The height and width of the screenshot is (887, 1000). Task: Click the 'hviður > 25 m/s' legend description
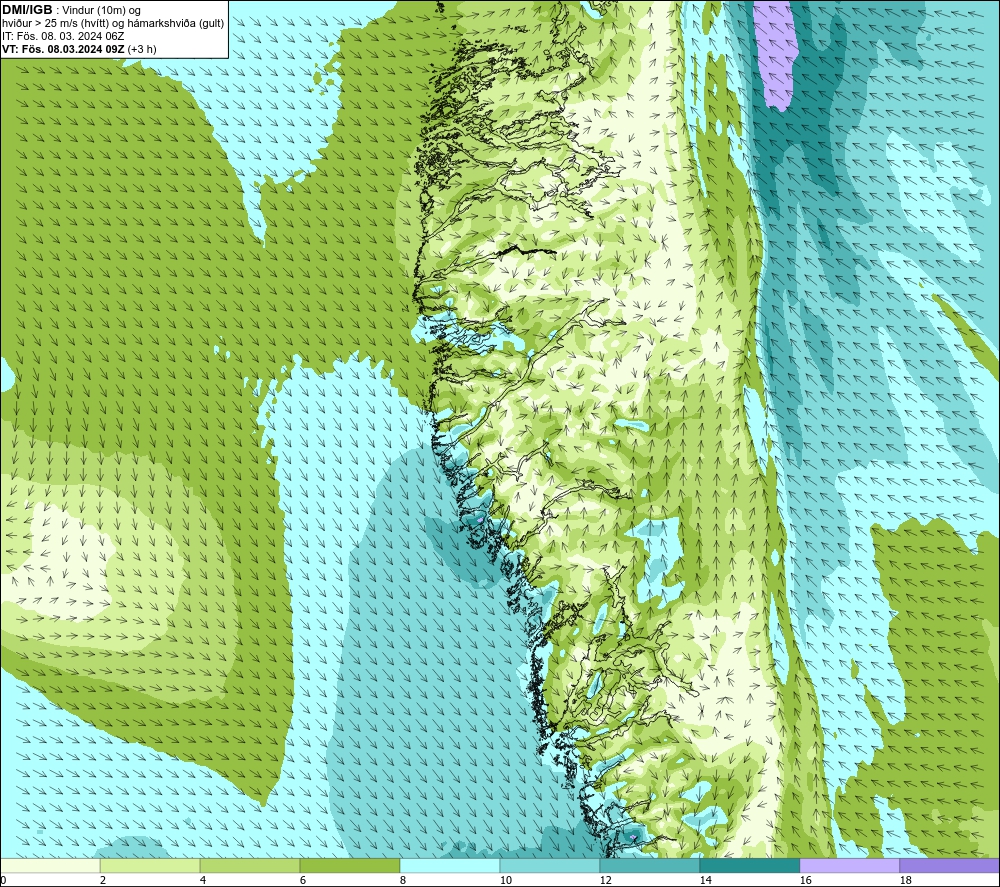pyautogui.click(x=113, y=24)
